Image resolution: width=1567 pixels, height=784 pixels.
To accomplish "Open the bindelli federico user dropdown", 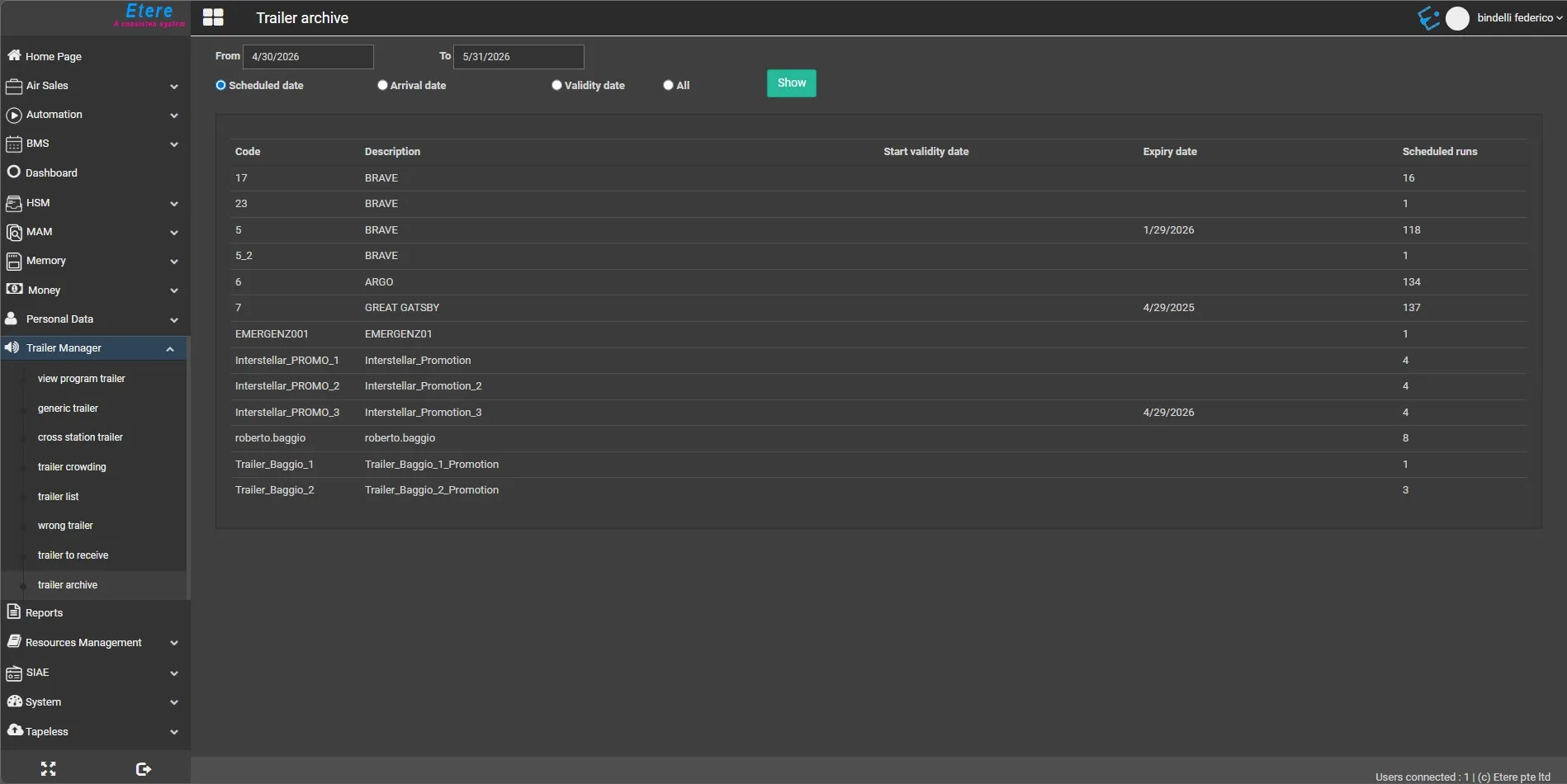I will pyautogui.click(x=1519, y=17).
